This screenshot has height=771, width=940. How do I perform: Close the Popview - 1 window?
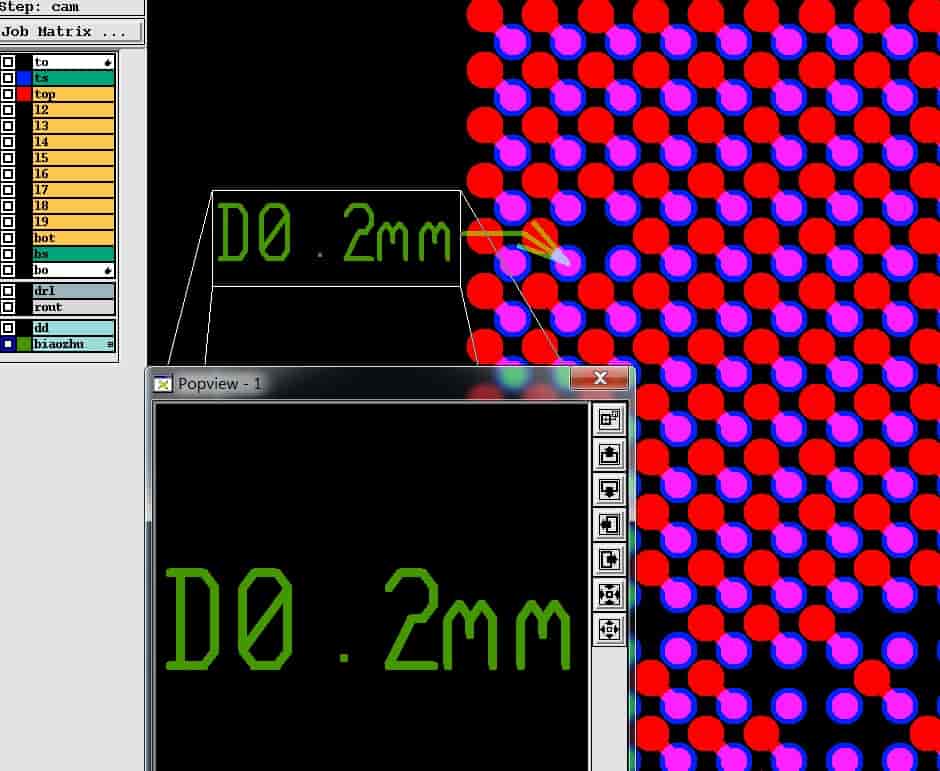tap(600, 378)
